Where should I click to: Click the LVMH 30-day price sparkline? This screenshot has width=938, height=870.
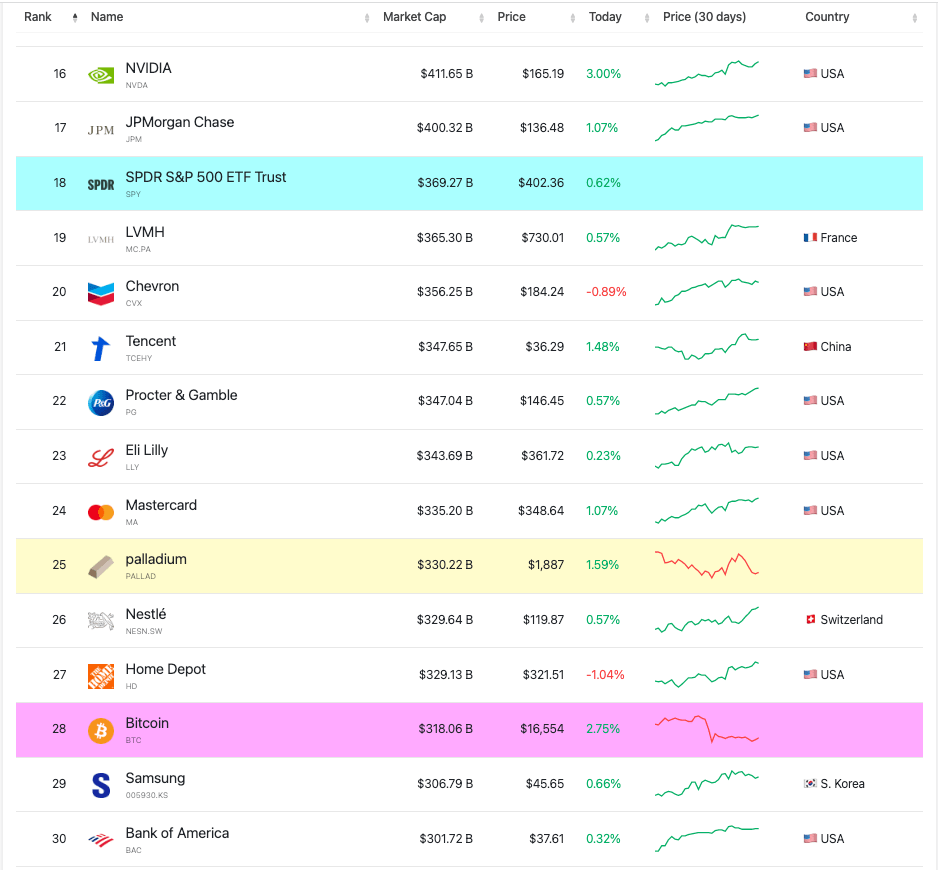pyautogui.click(x=706, y=238)
